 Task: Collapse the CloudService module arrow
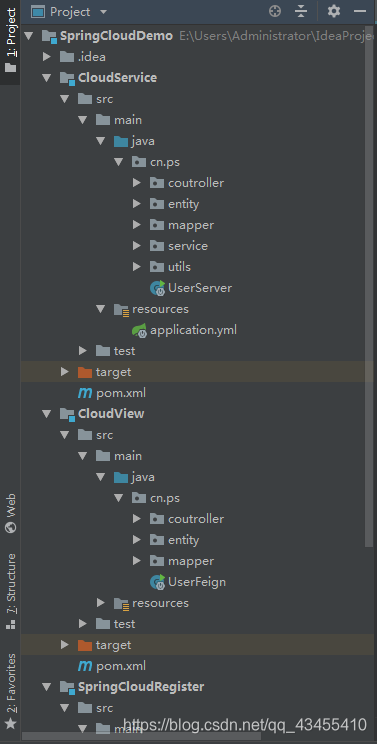pyautogui.click(x=46, y=78)
